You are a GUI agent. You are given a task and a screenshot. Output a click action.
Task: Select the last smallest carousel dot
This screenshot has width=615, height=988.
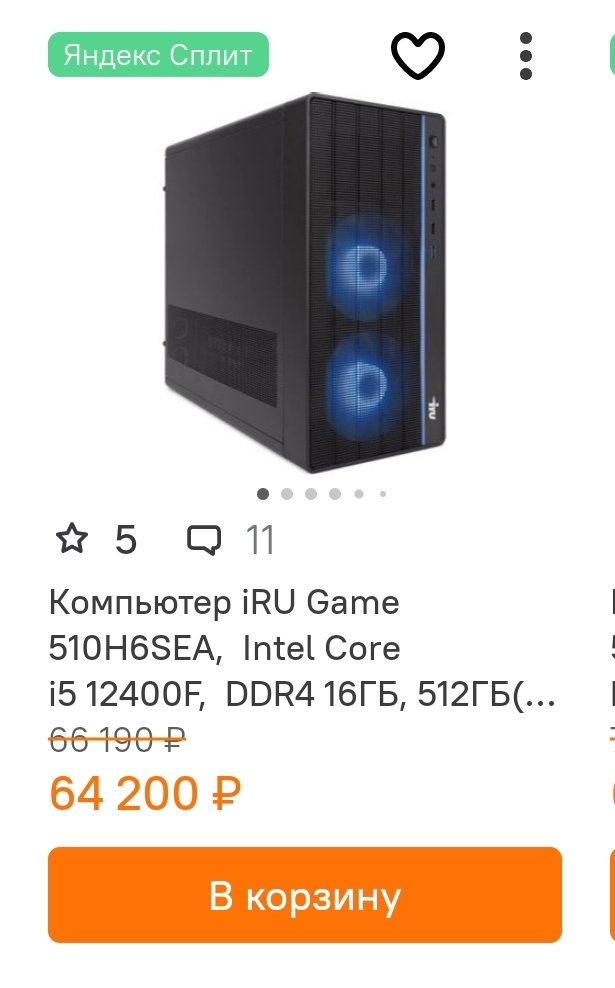point(382,494)
